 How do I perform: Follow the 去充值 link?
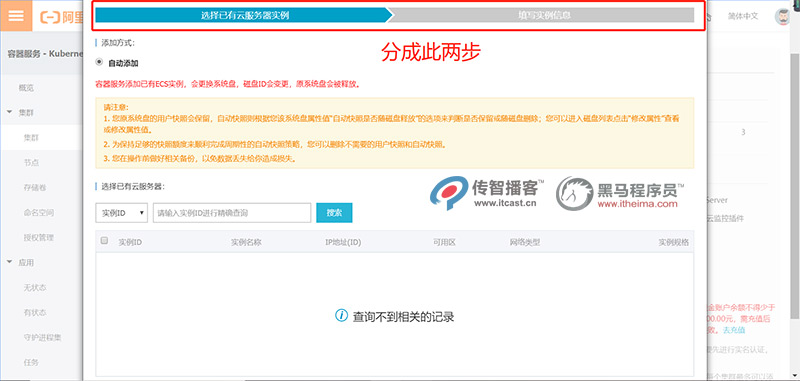pos(734,330)
